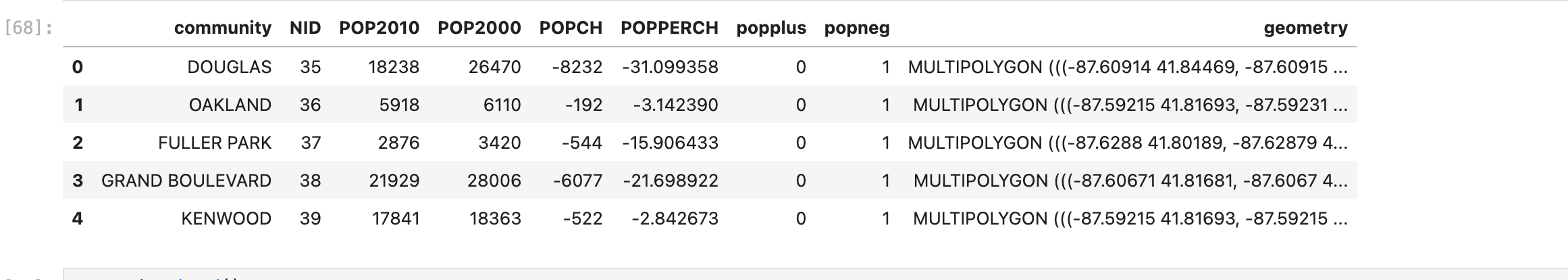Viewport: 1568px width, 280px height.
Task: Click the POP2000 column header
Action: (479, 28)
